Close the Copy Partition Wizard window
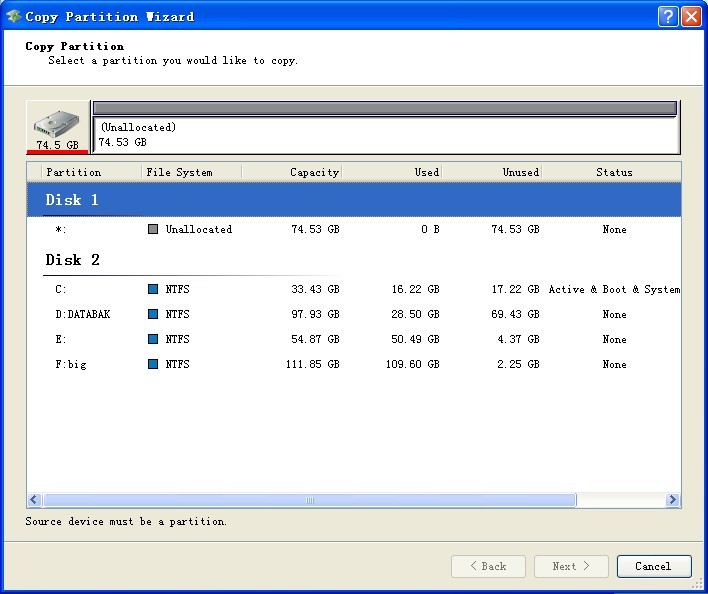 691,17
